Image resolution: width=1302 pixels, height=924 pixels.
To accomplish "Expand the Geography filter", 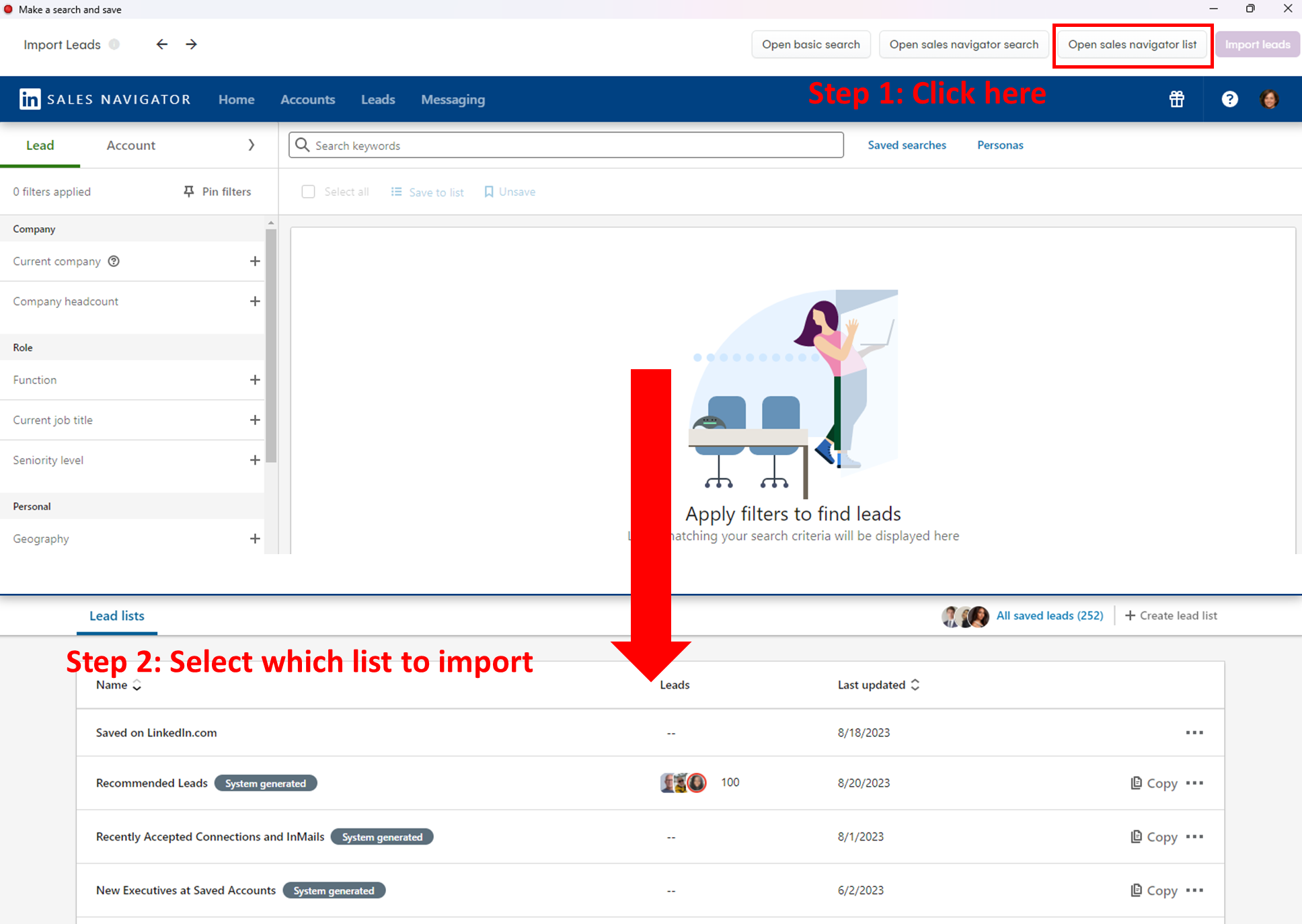I will (x=254, y=539).
